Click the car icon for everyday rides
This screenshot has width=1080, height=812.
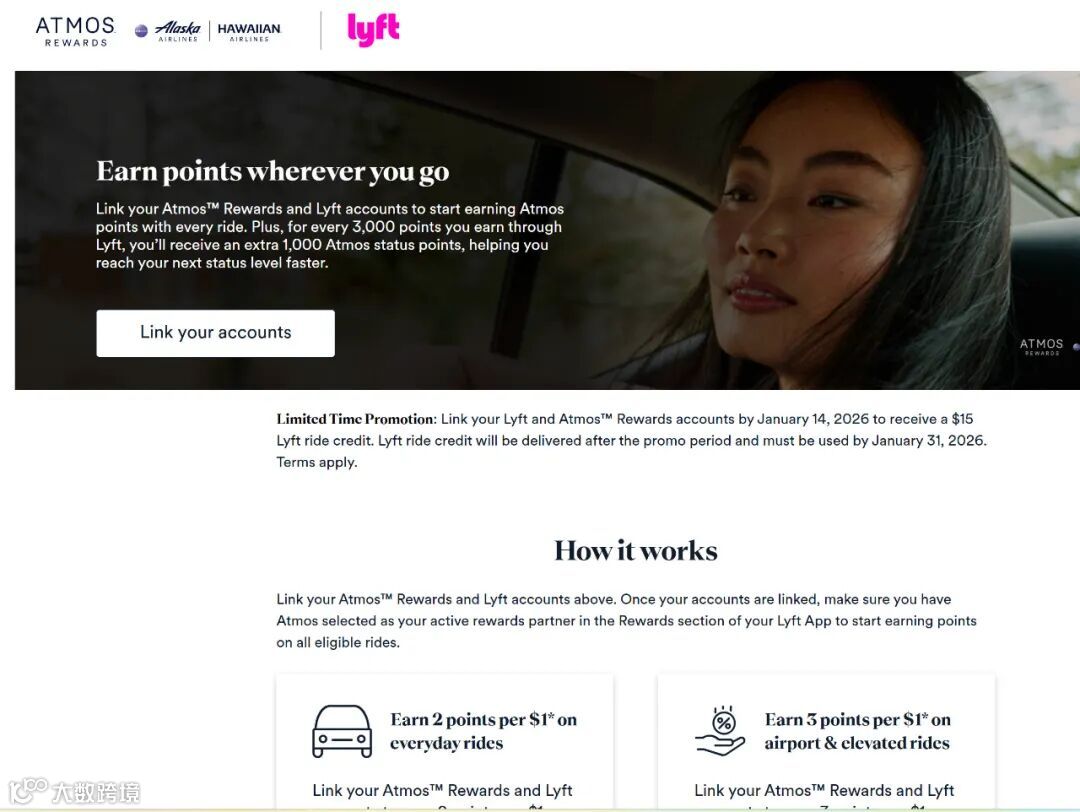tap(342, 731)
